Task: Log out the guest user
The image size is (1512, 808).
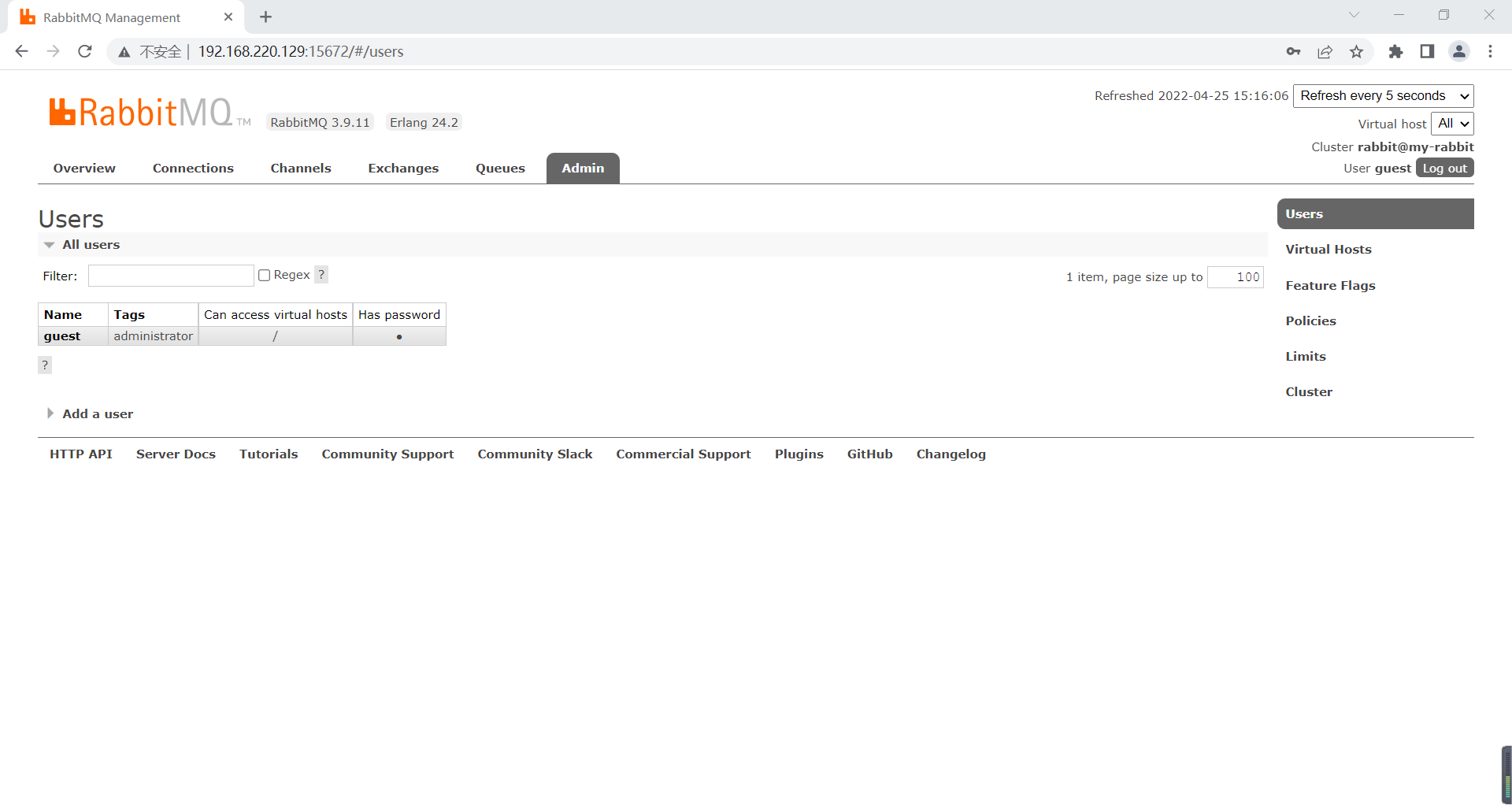Action: pos(1444,169)
